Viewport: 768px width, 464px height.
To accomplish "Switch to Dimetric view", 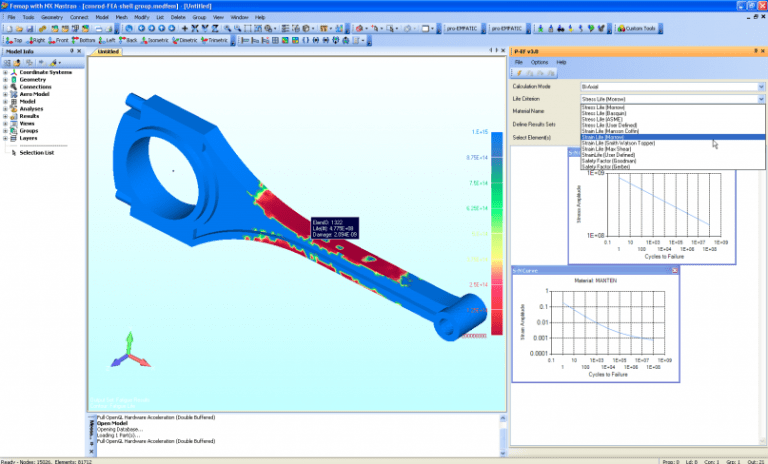I will pyautogui.click(x=185, y=40).
